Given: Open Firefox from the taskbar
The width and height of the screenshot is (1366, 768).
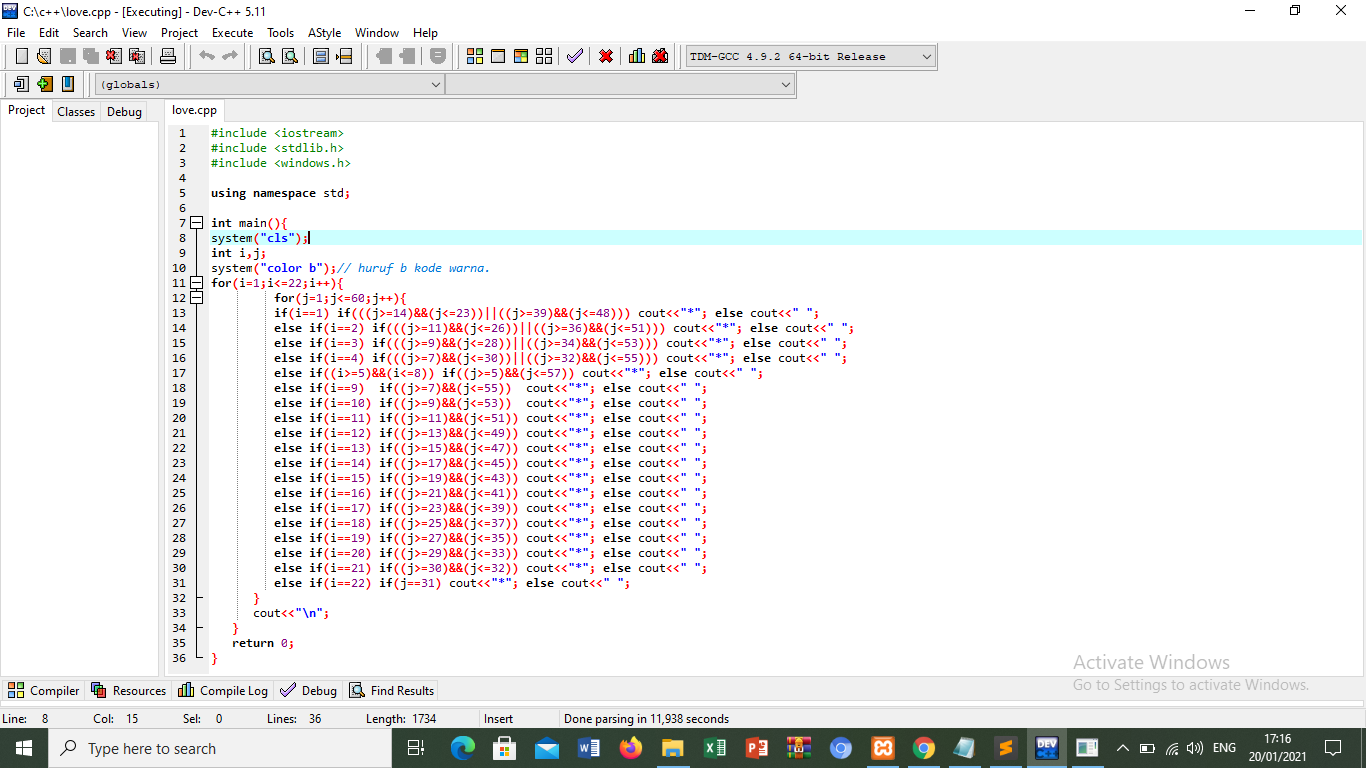Looking at the screenshot, I should coord(630,748).
